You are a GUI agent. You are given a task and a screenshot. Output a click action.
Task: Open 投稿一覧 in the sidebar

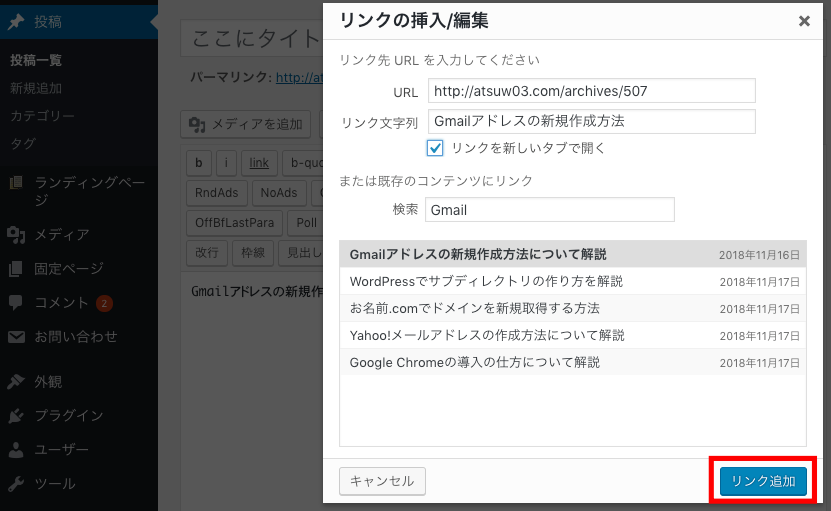click(36, 60)
